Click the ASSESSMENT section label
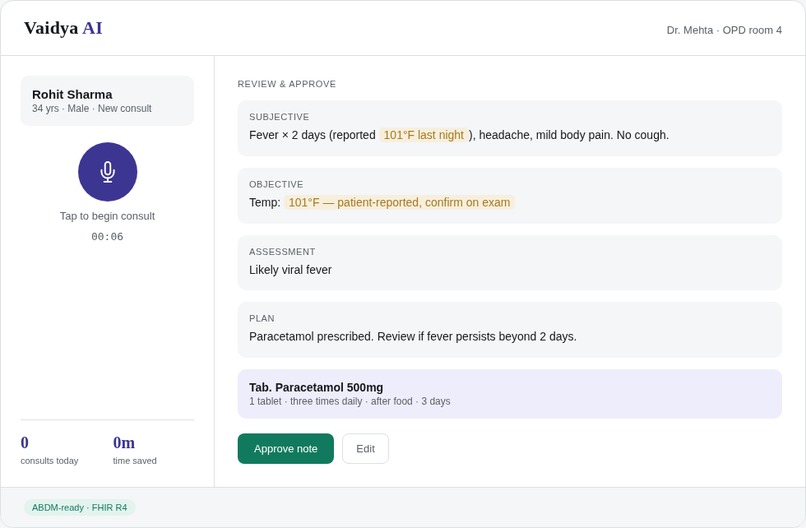The height and width of the screenshot is (528, 806). point(282,252)
